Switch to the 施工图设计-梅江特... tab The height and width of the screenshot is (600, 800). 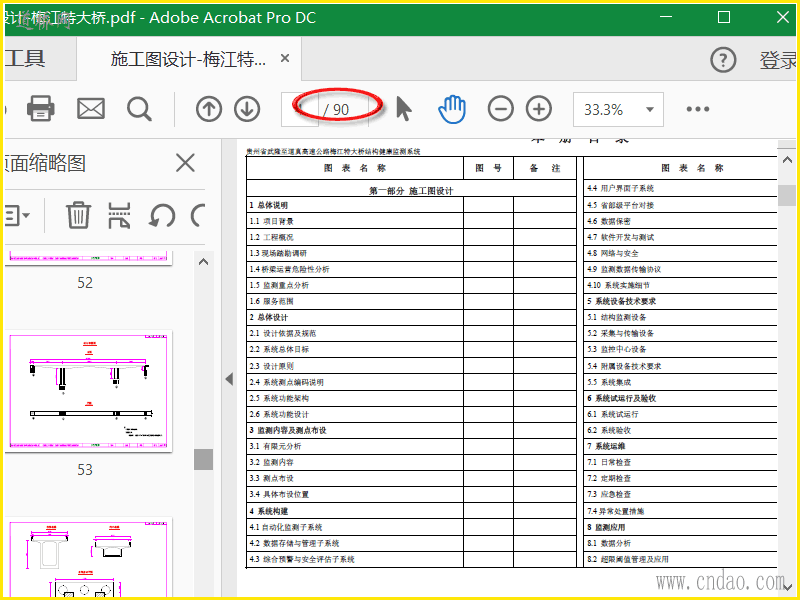pos(188,59)
